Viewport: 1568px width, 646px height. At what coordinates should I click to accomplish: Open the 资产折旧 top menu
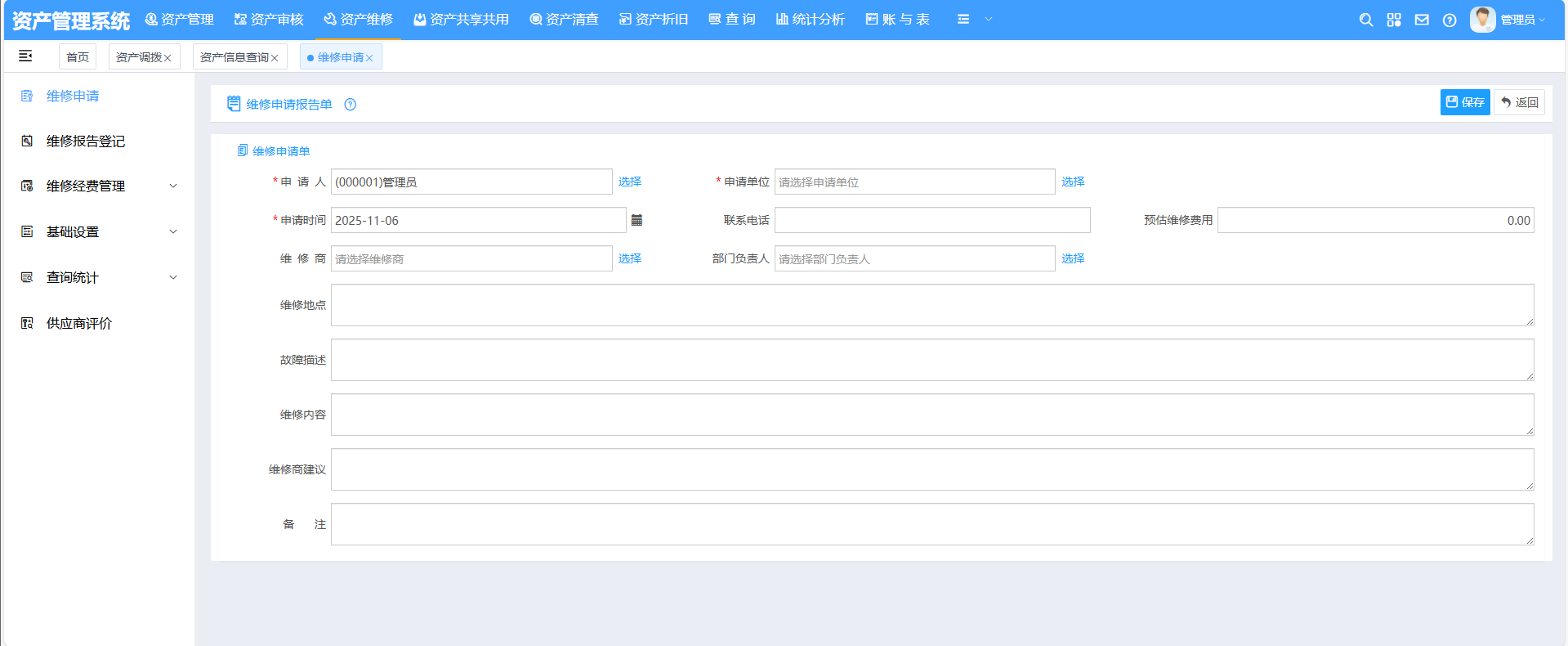(654, 20)
